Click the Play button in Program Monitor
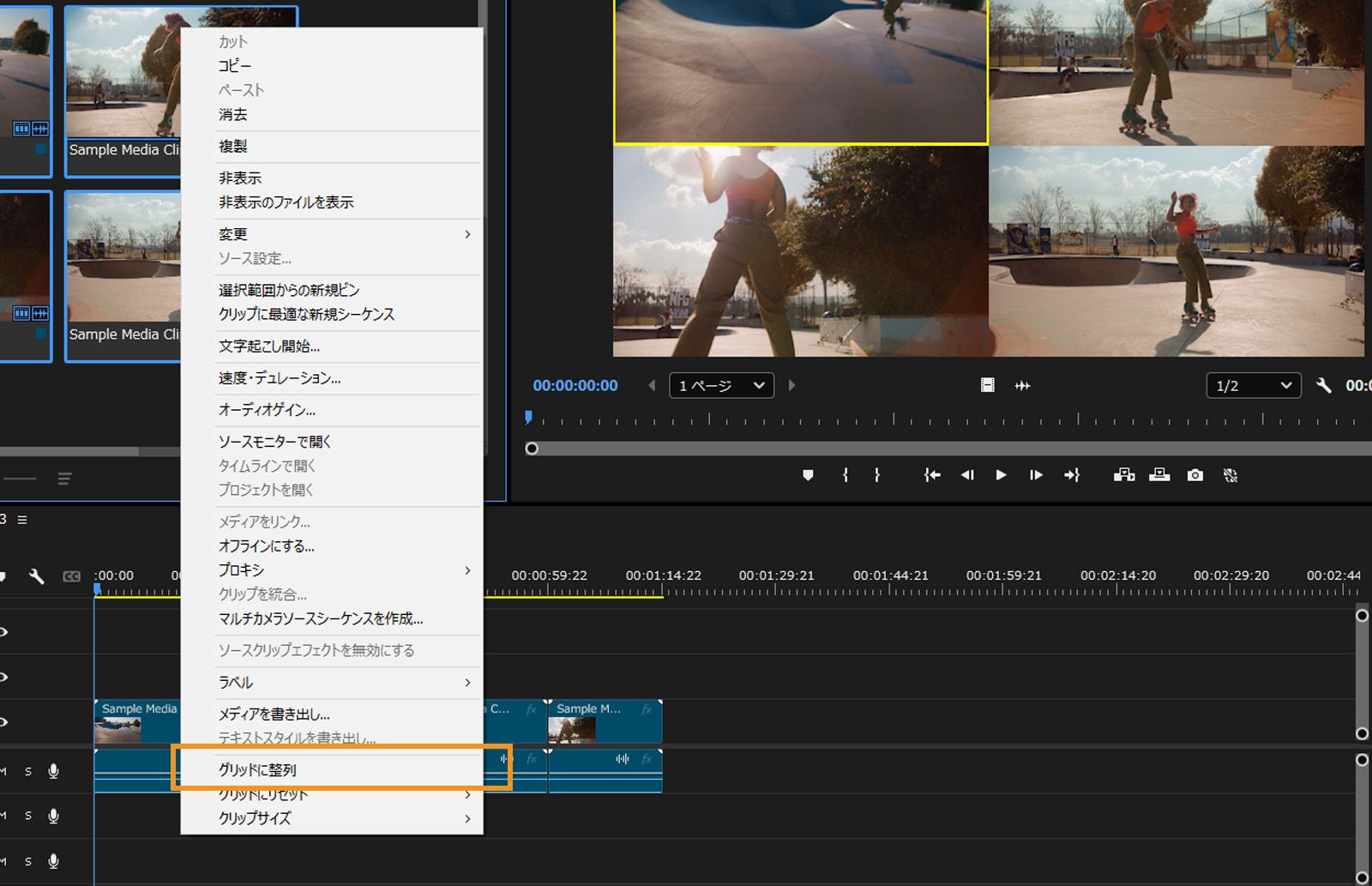The image size is (1372, 886). pos(1001,475)
